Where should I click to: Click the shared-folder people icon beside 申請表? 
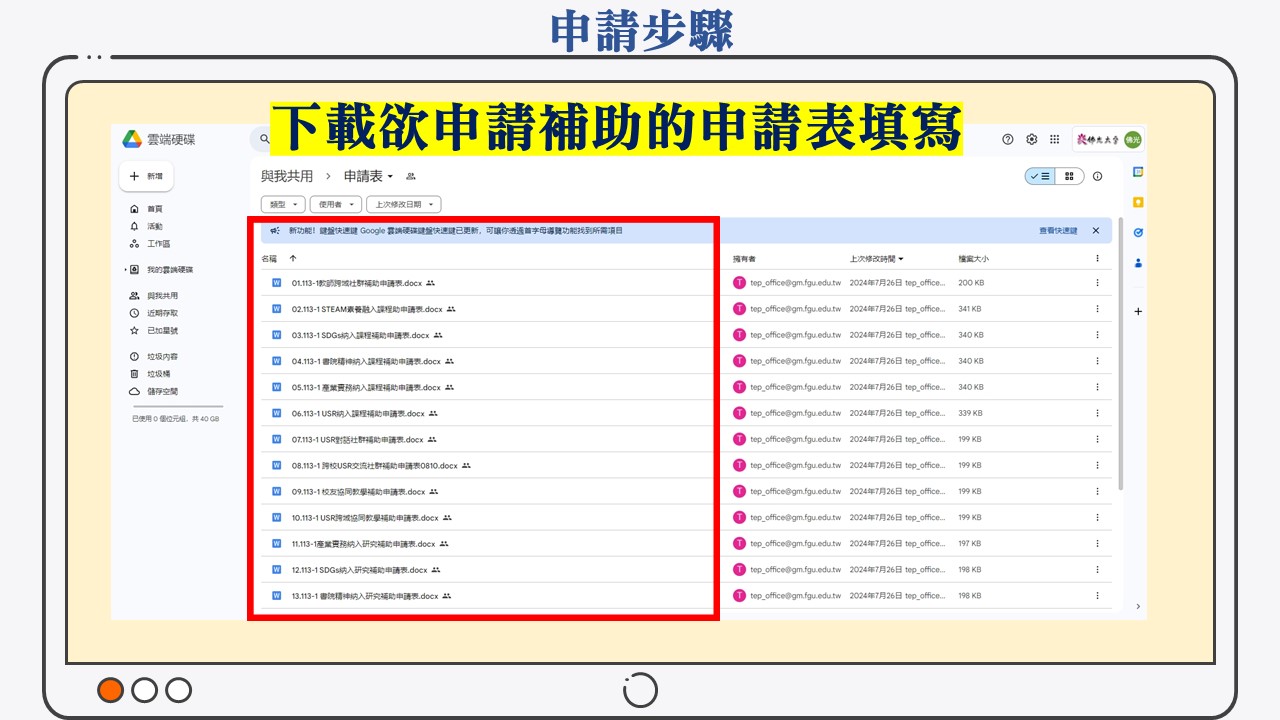pos(410,177)
